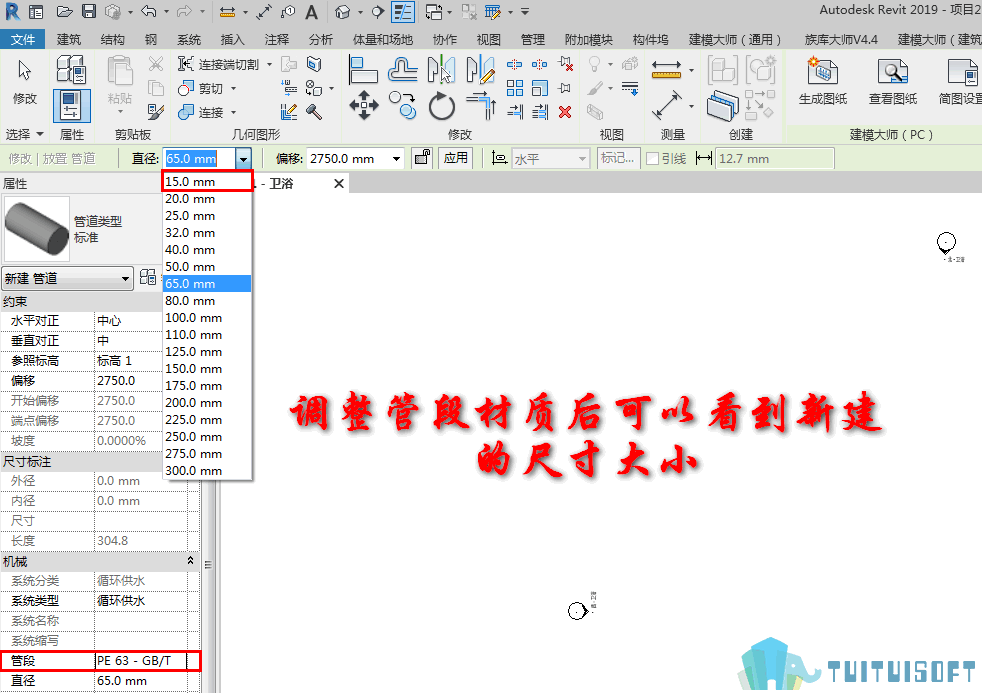Click the Copy tool icon
982x693 pixels.
[x=402, y=105]
